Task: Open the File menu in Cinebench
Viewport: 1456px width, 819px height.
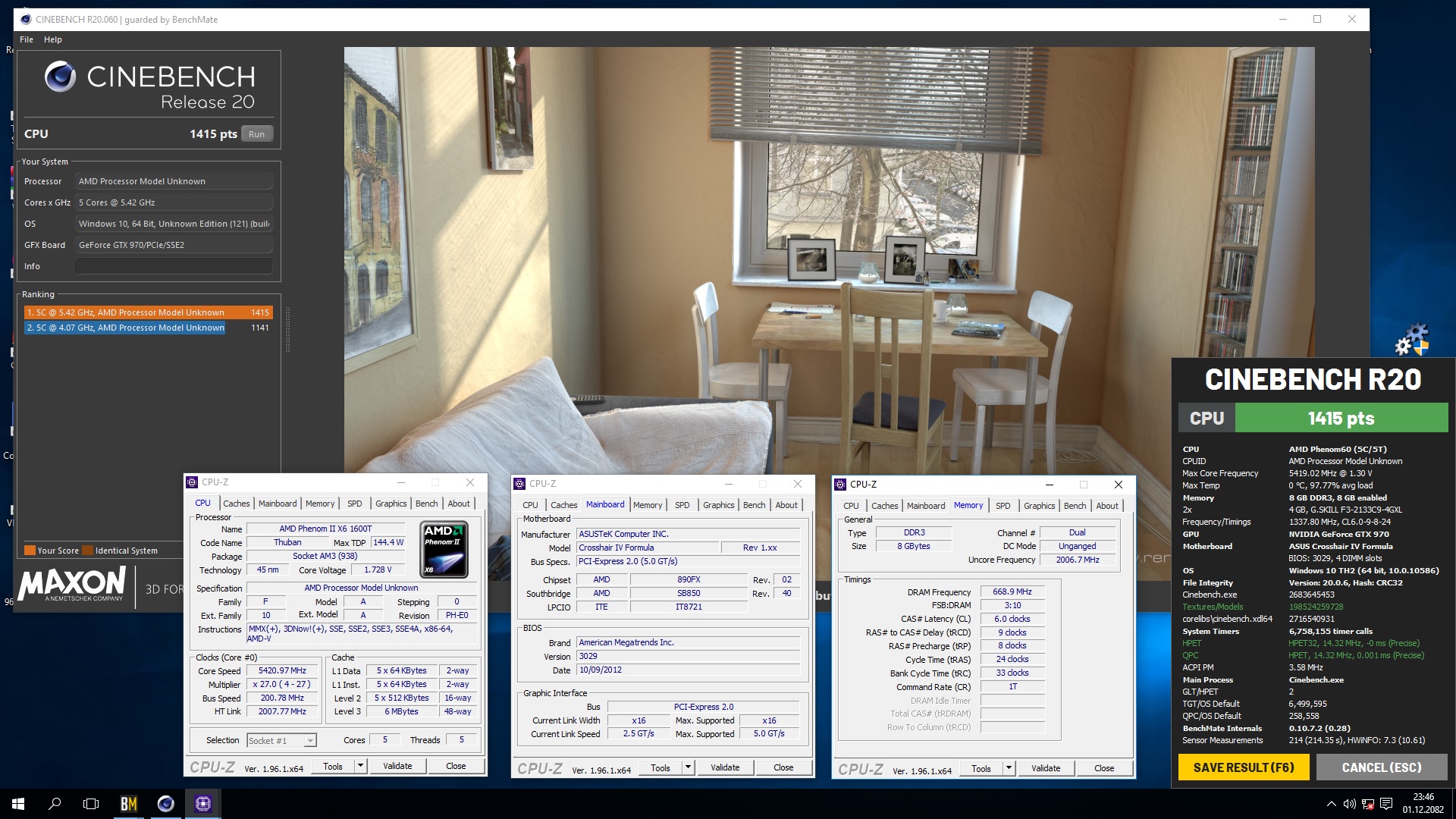Action: click(27, 39)
